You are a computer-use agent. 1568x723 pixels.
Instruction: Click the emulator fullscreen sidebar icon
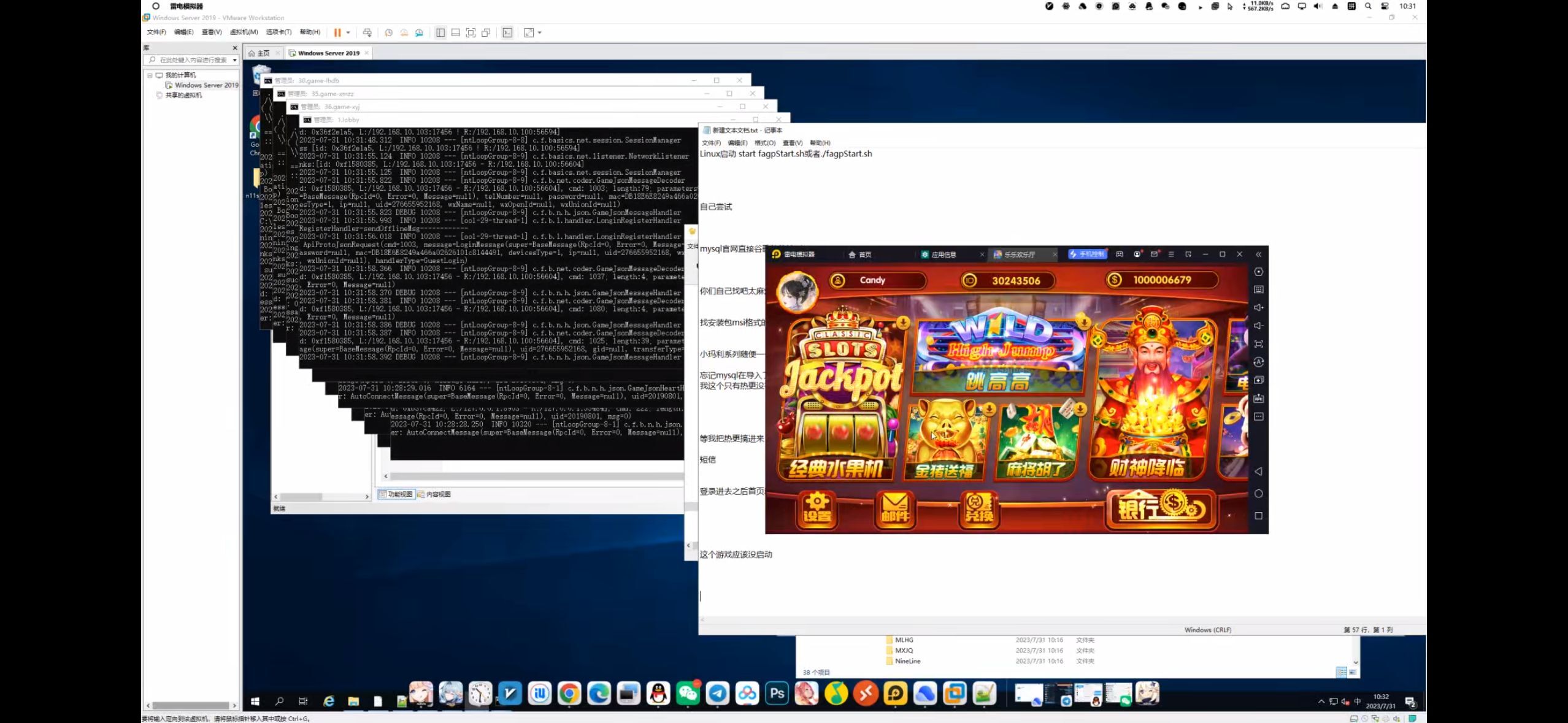(x=1259, y=344)
